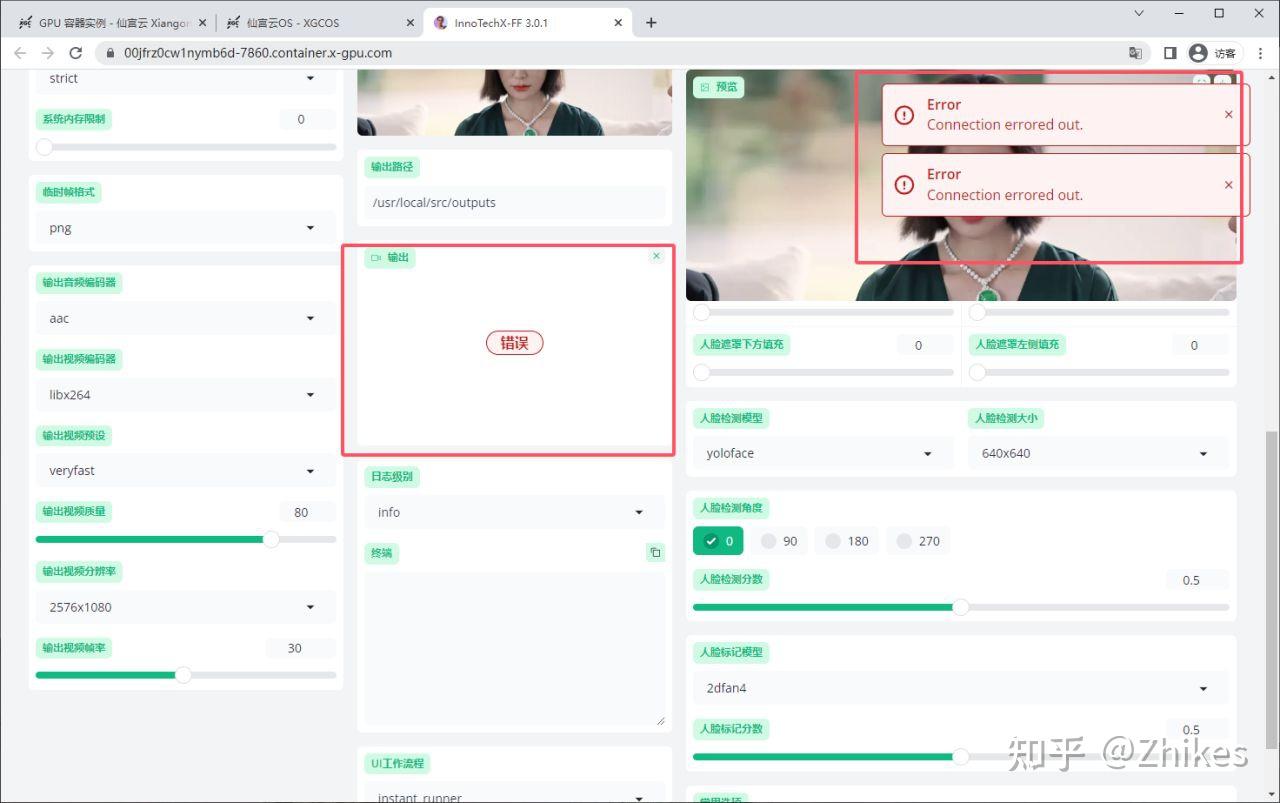This screenshot has height=803, width=1280.
Task: Close the InnoTechX-FF 3.0.1 tab
Action: tap(618, 22)
